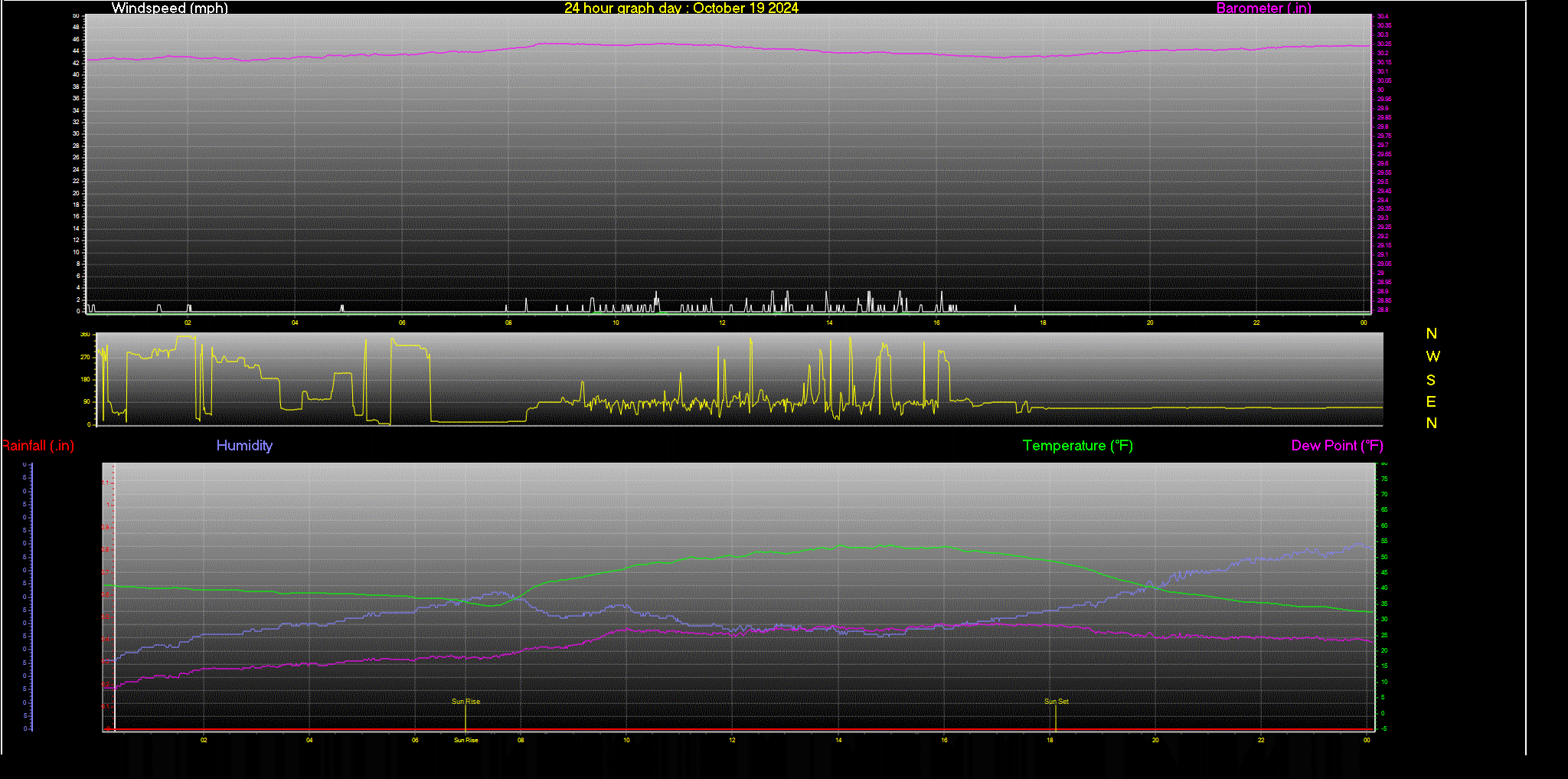Click the "Sun Rise" label on the bottom time axis
The height and width of the screenshot is (779, 1568).
[x=465, y=740]
